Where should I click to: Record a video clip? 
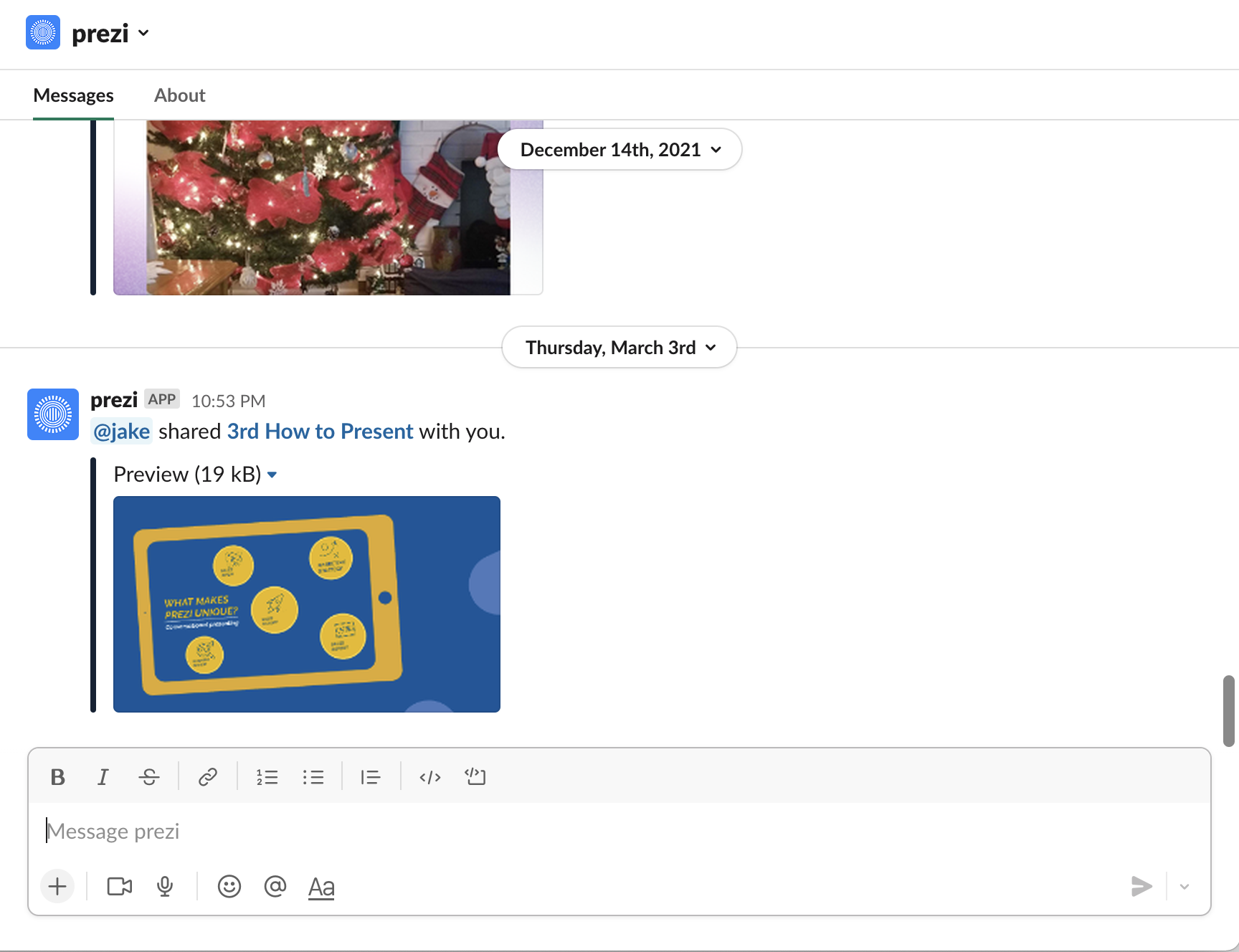(x=120, y=887)
